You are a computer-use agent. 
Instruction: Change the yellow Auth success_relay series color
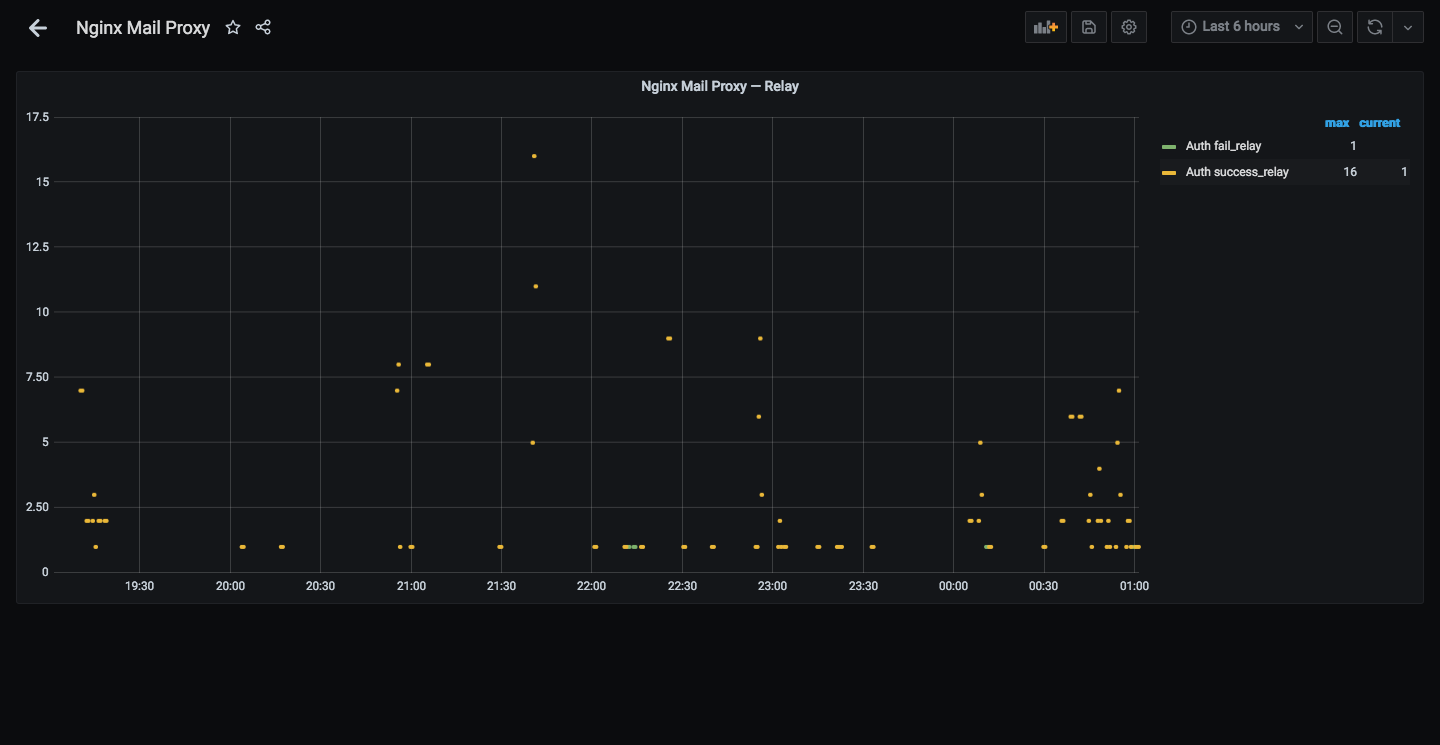click(1169, 173)
